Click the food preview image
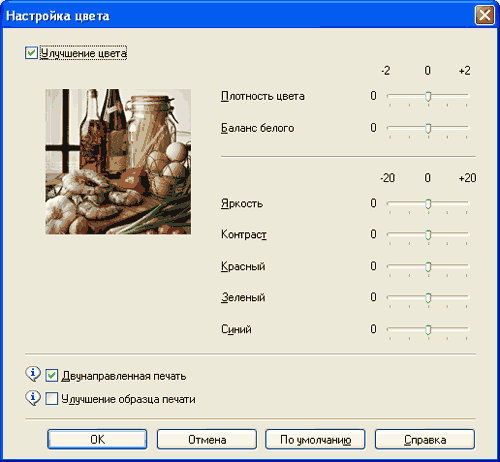The height and width of the screenshot is (462, 500). pyautogui.click(x=118, y=161)
